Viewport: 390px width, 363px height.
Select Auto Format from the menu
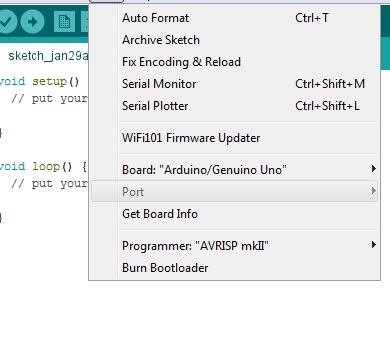coord(235,18)
